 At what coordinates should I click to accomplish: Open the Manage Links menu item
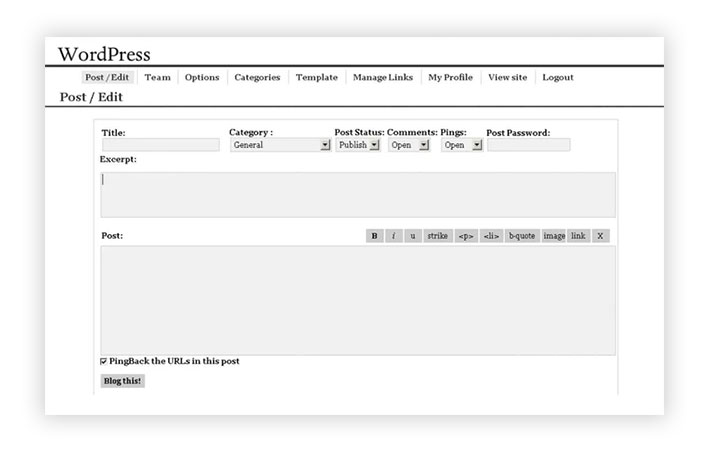click(383, 77)
